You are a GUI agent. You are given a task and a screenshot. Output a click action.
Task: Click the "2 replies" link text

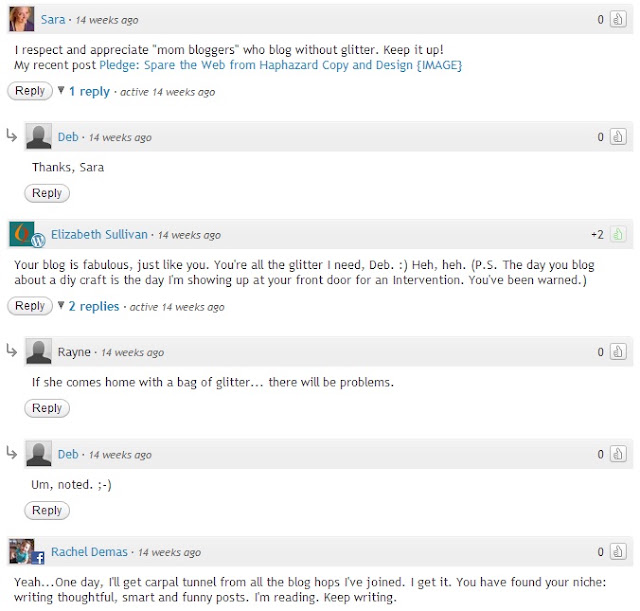pyautogui.click(x=94, y=306)
